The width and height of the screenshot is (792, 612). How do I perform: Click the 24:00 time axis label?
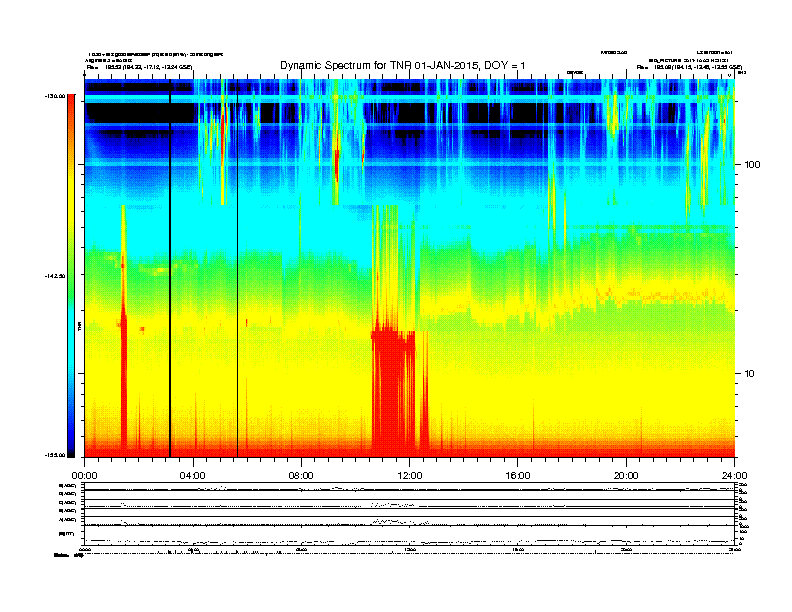735,476
